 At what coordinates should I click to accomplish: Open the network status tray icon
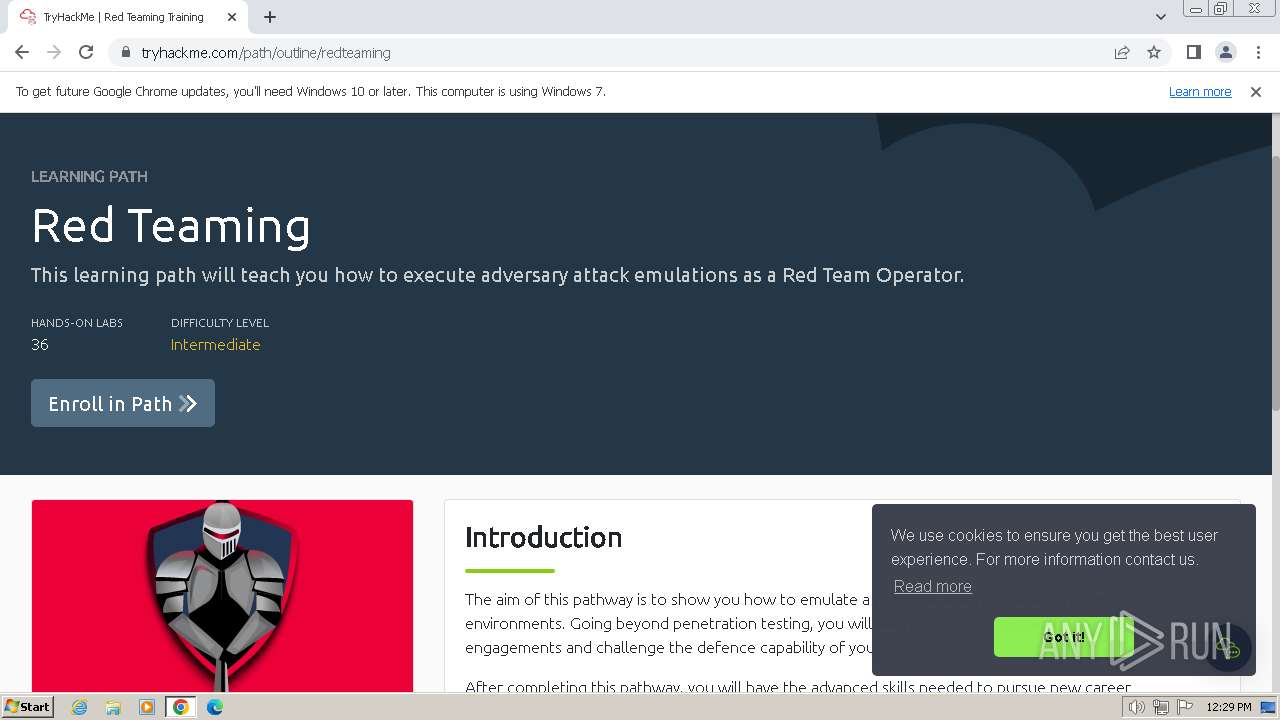pyautogui.click(x=1160, y=707)
